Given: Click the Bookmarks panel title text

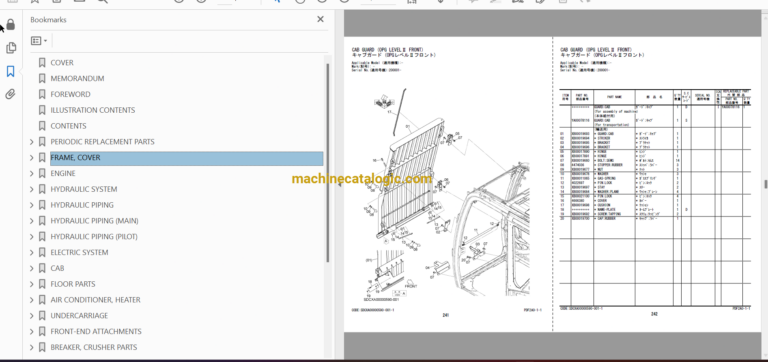Looking at the screenshot, I should [x=48, y=20].
